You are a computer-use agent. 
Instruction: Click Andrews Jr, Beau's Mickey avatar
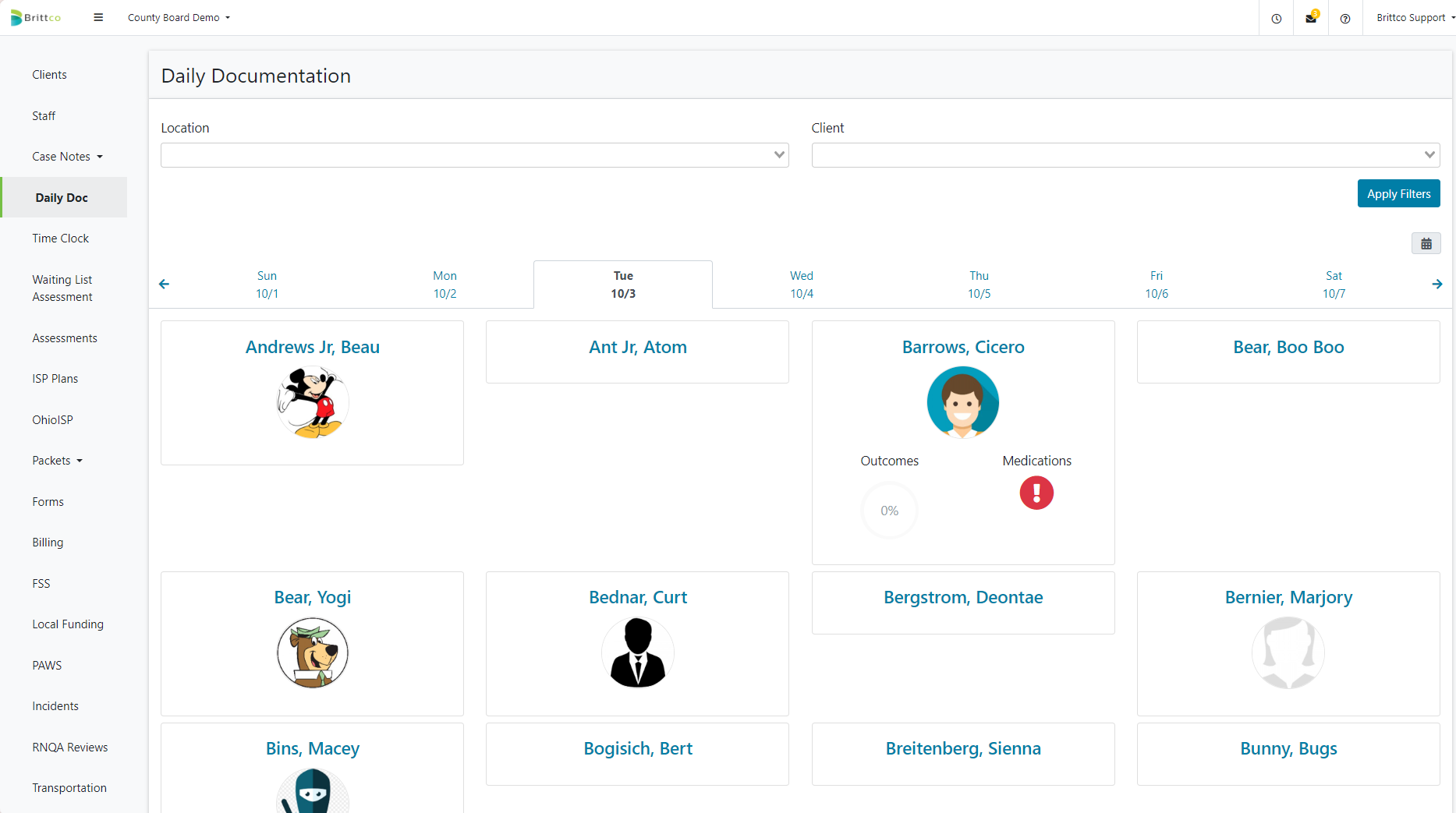click(x=313, y=402)
